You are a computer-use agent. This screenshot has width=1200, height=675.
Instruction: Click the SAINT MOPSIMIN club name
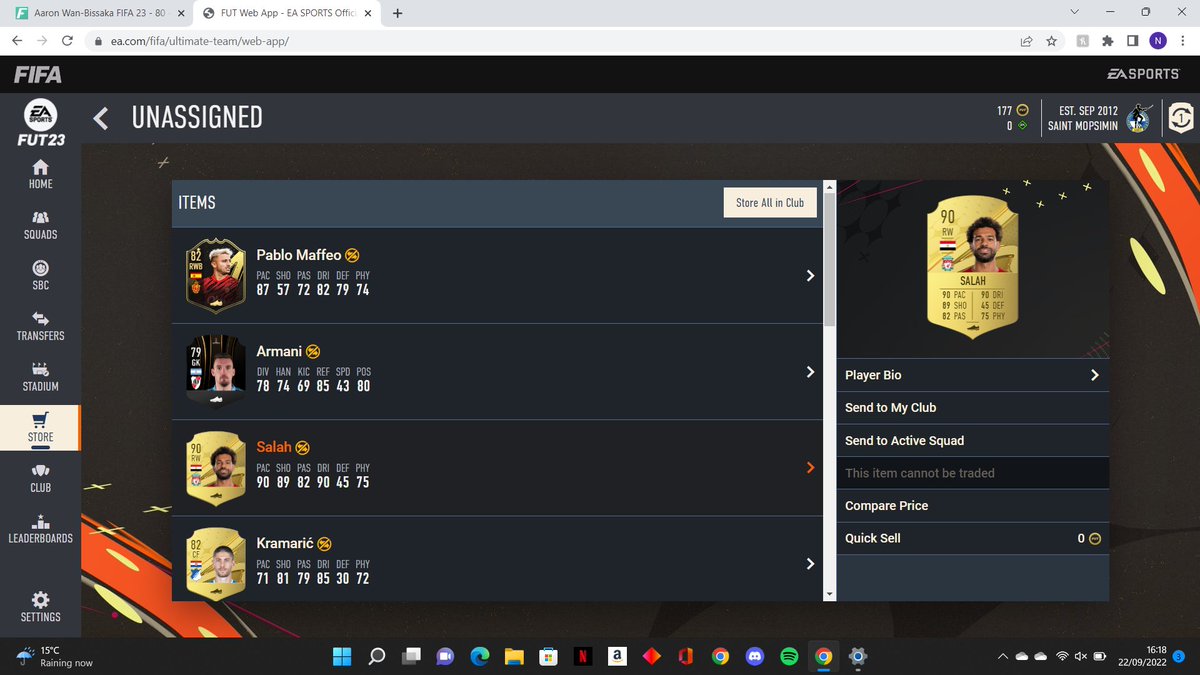pyautogui.click(x=1083, y=126)
